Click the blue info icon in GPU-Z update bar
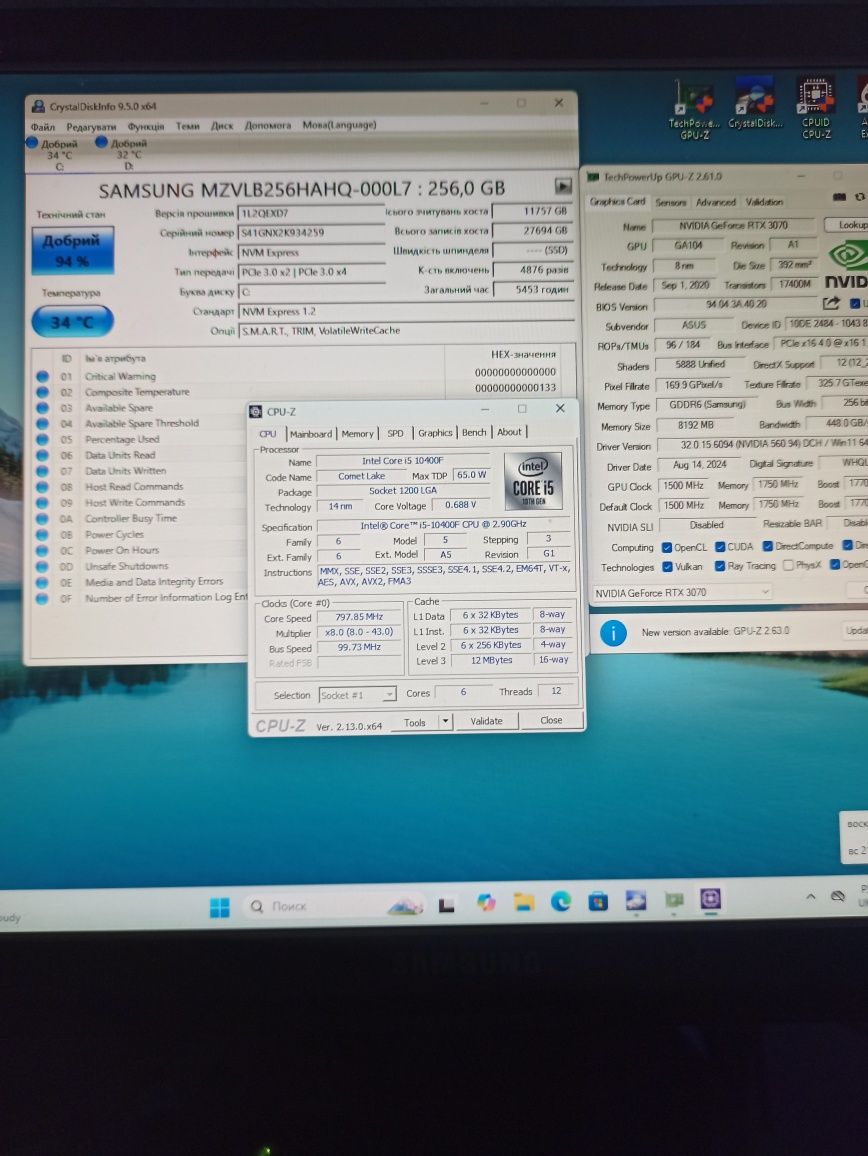The width and height of the screenshot is (868, 1156). click(613, 633)
